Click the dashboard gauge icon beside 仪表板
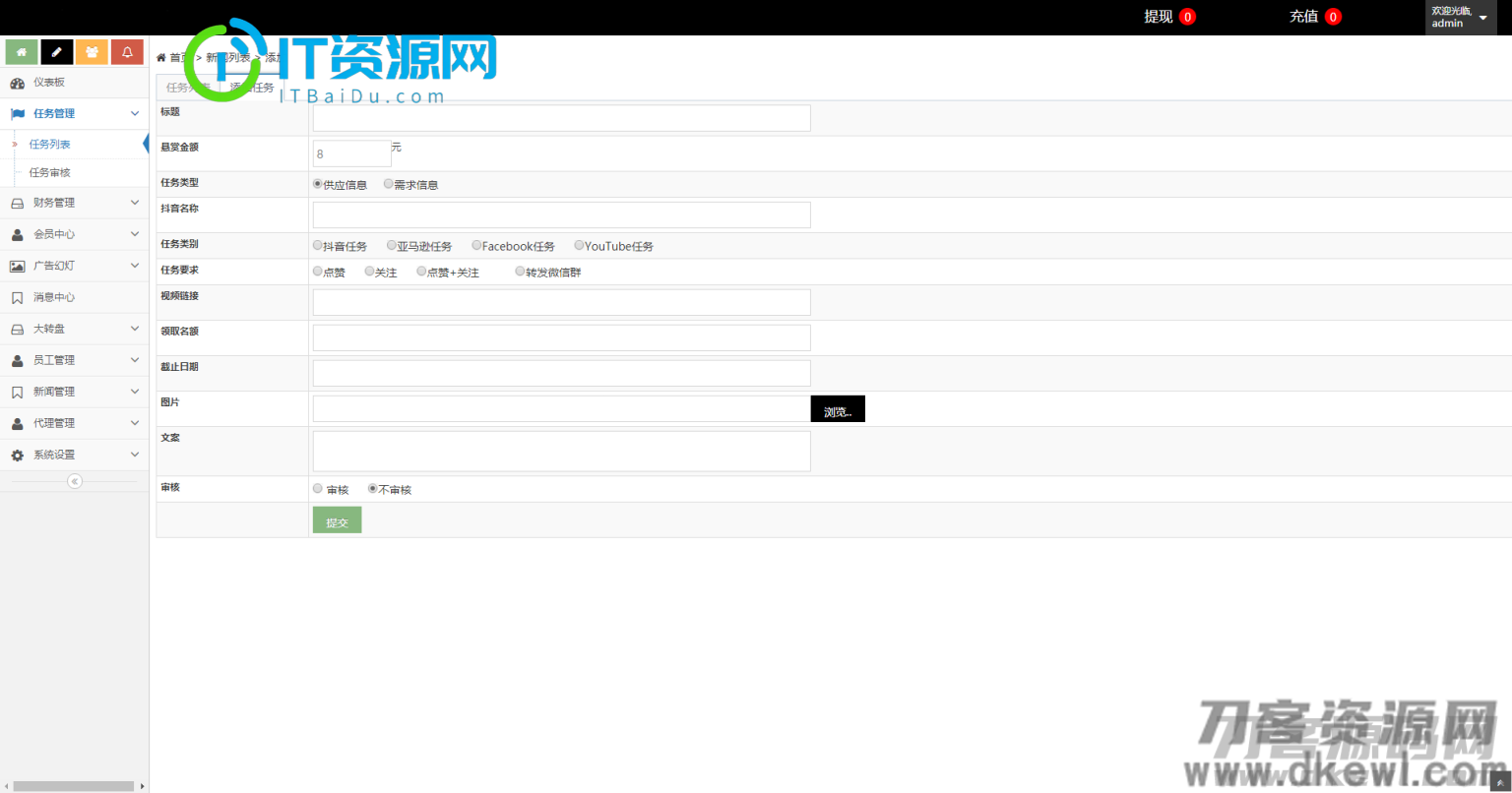The height and width of the screenshot is (793, 1512). pyautogui.click(x=17, y=84)
